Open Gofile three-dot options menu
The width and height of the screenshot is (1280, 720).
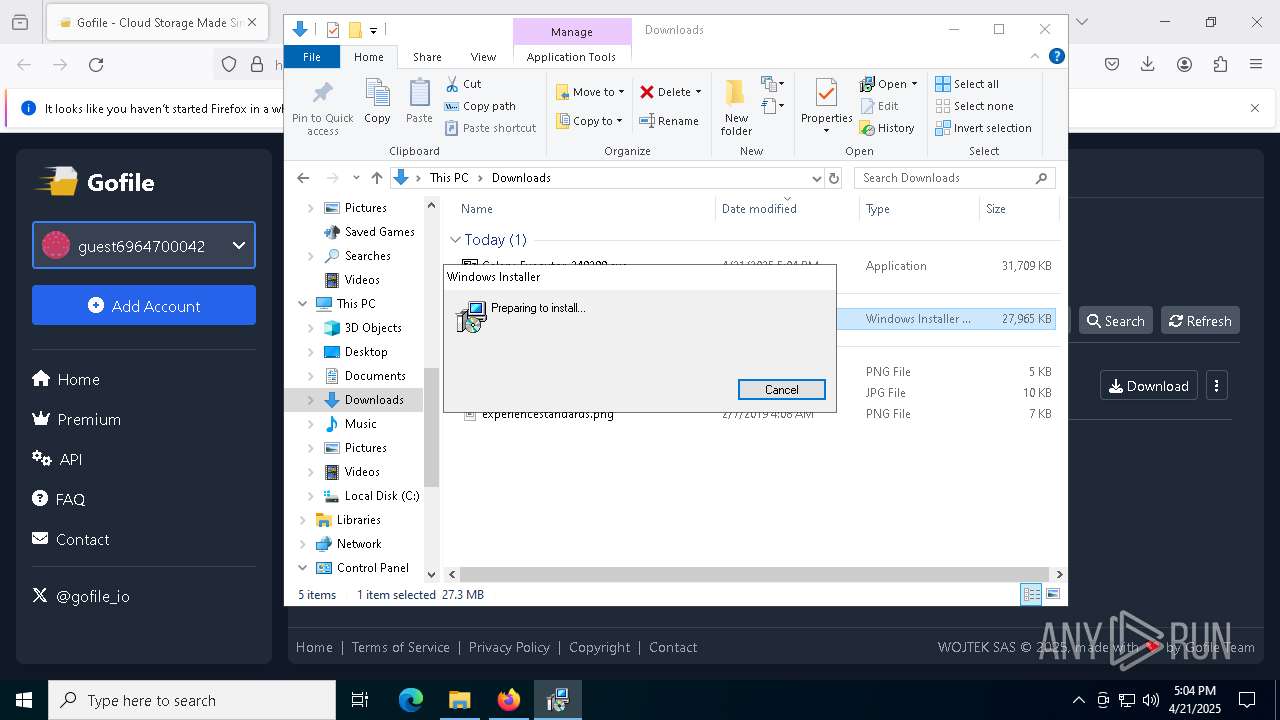(1216, 386)
